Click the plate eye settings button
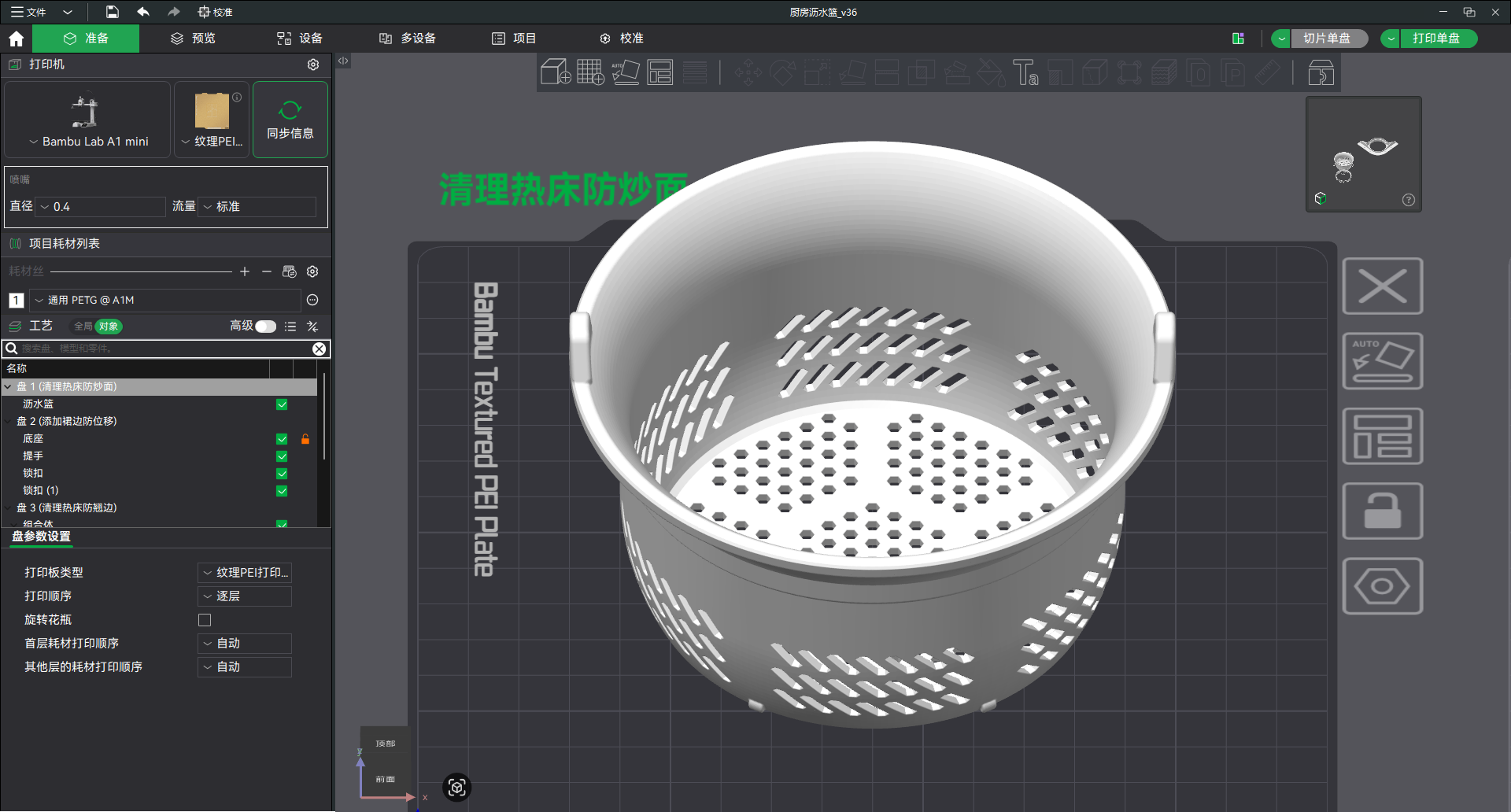This screenshot has width=1511, height=812. 1383,586
